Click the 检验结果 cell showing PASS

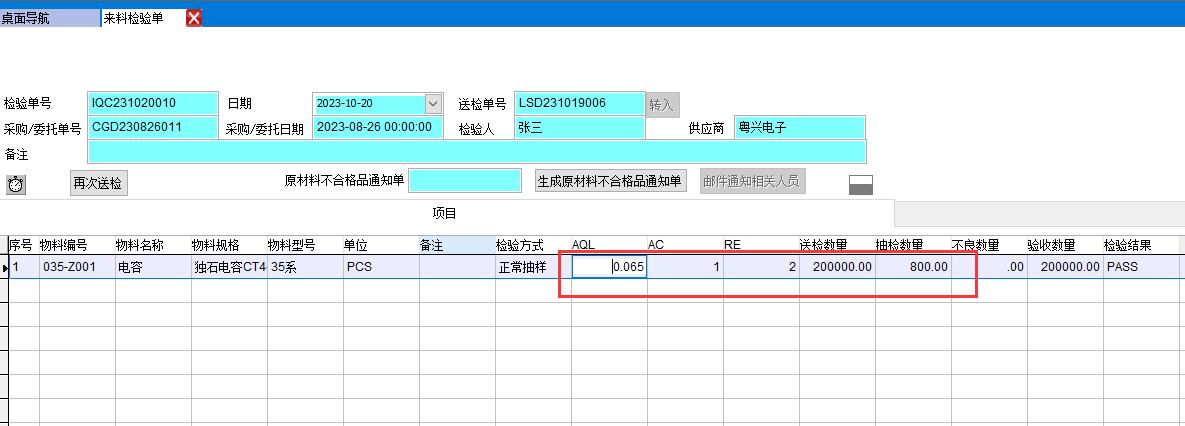(1143, 267)
